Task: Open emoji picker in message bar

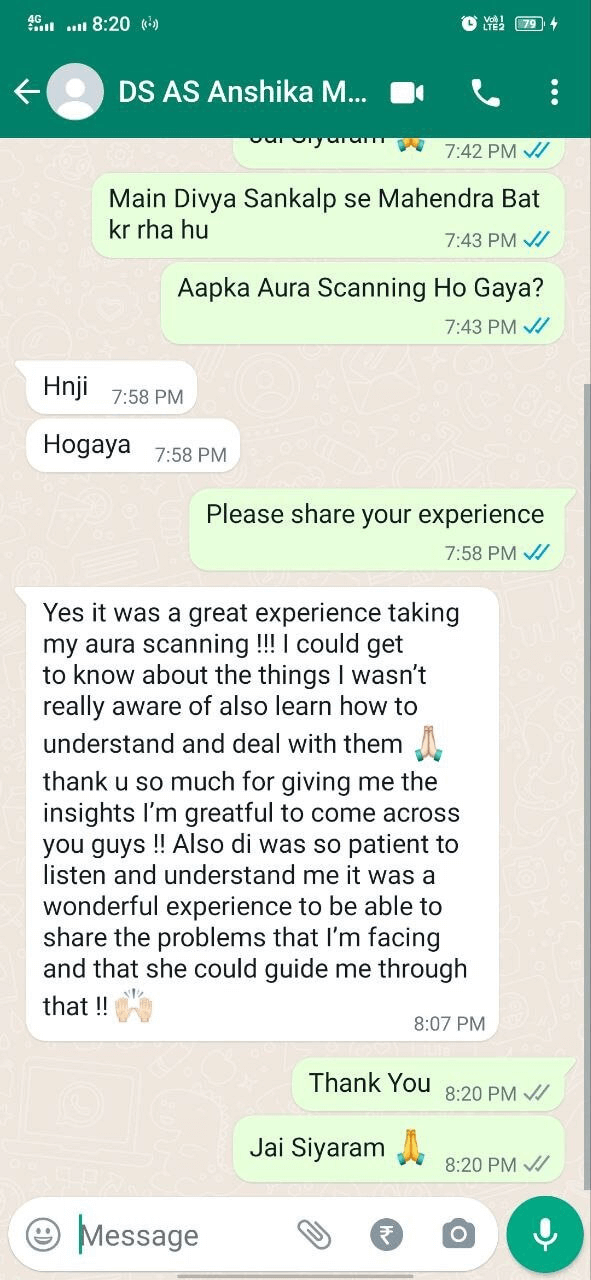Action: pos(43,1235)
